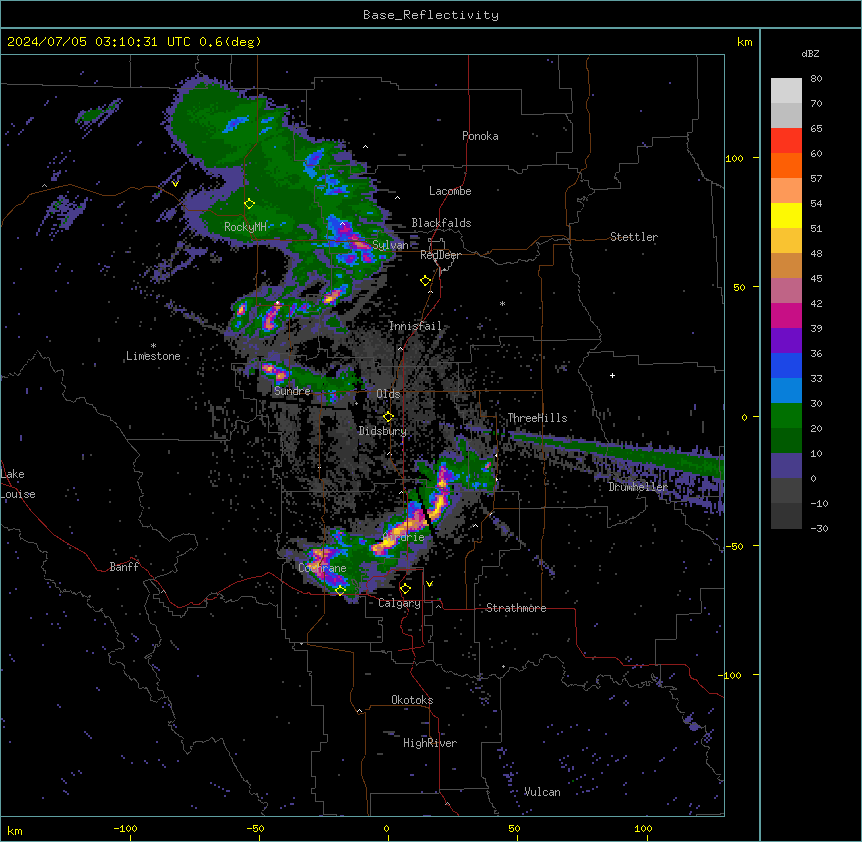Click the Cochrane label
The height and width of the screenshot is (842, 862).
tap(322, 568)
